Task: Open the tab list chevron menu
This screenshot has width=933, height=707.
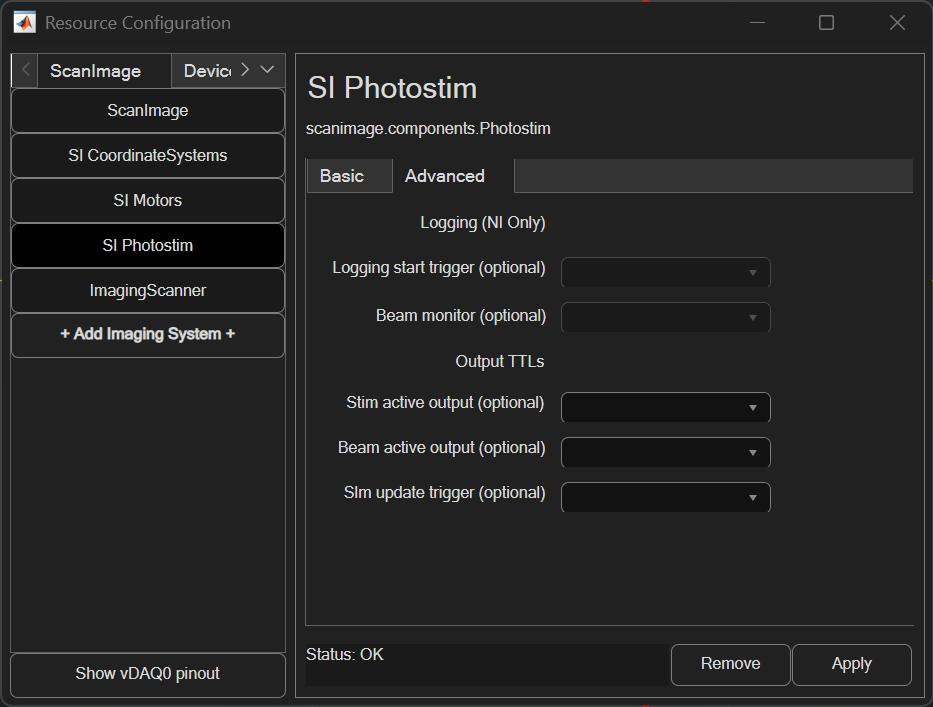Action: tap(267, 70)
